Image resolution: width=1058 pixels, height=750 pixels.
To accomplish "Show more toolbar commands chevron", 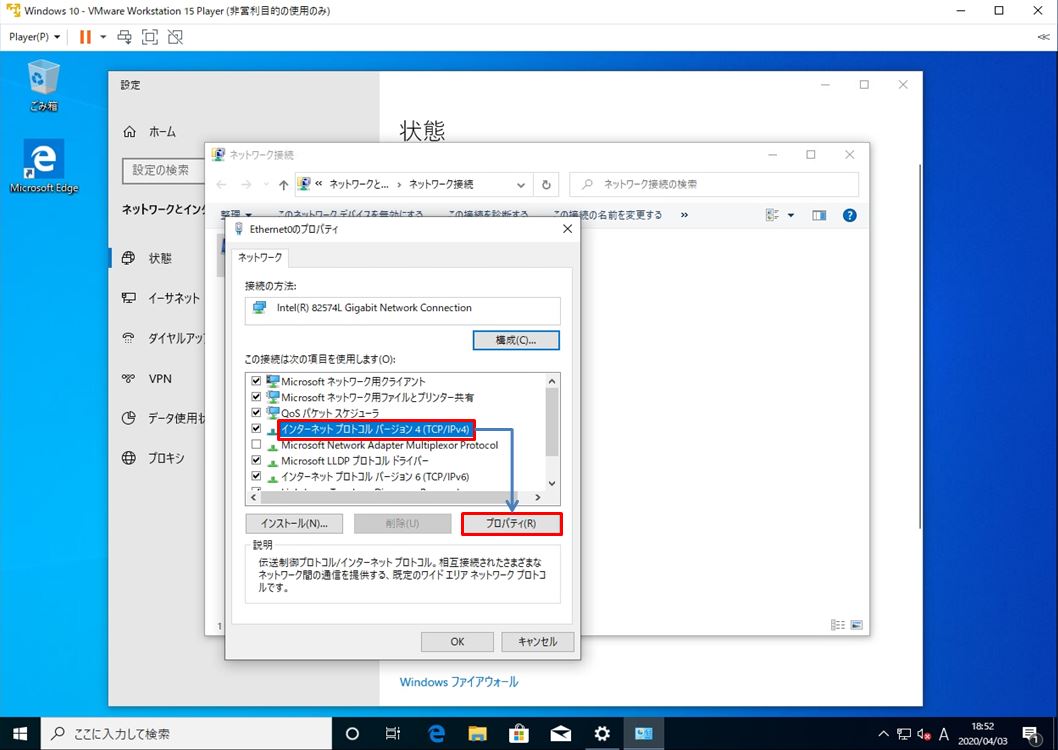I will pos(684,215).
